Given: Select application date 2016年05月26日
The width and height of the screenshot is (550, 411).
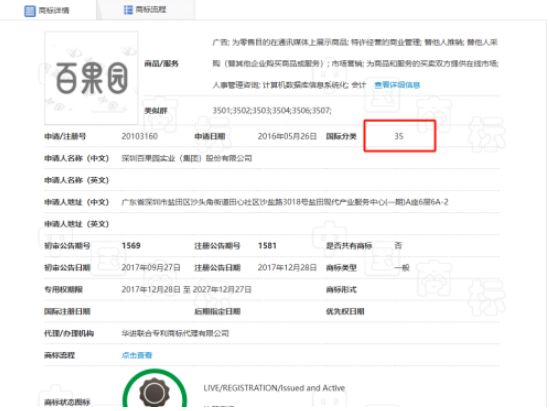Looking at the screenshot, I should (x=287, y=136).
